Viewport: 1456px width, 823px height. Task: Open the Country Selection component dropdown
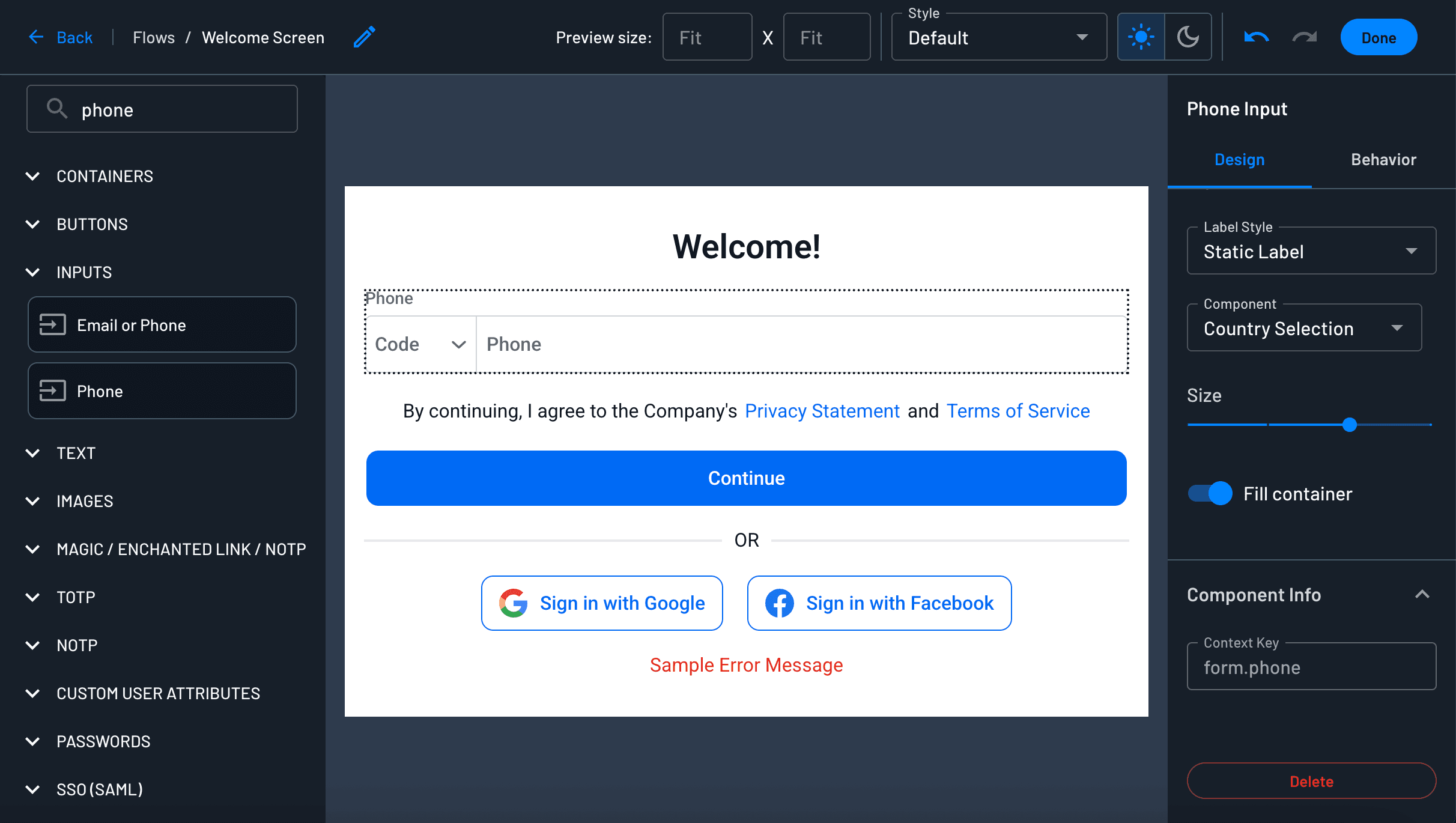(1398, 327)
